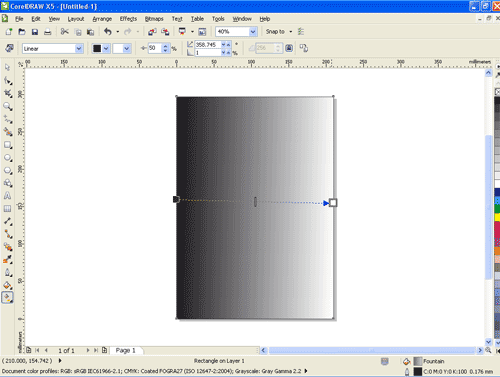
Task: Print the document
Action: point(48,32)
